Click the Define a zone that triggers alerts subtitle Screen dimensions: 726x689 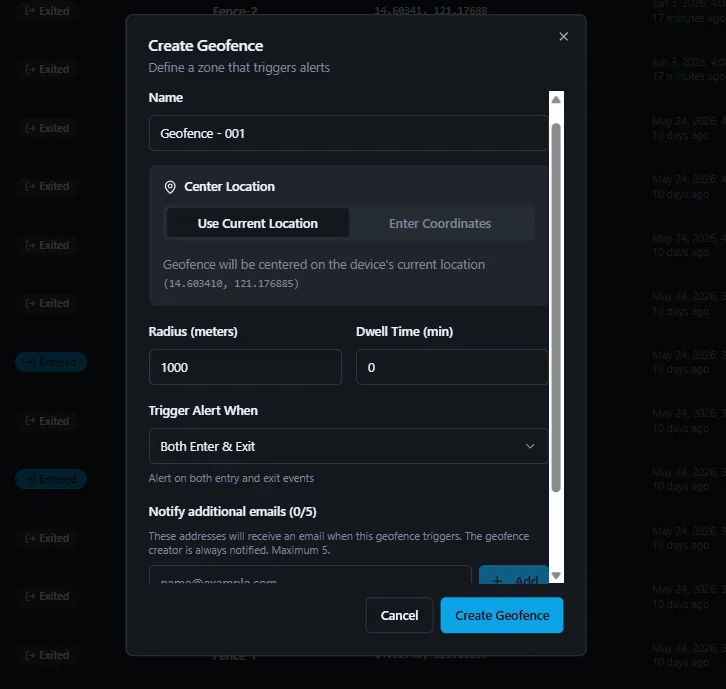pos(239,68)
